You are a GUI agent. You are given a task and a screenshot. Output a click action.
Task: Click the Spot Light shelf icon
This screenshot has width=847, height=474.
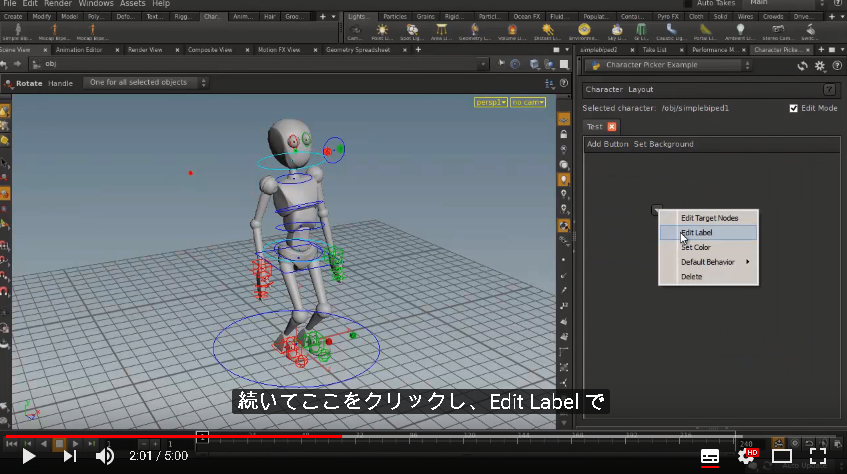(412, 31)
